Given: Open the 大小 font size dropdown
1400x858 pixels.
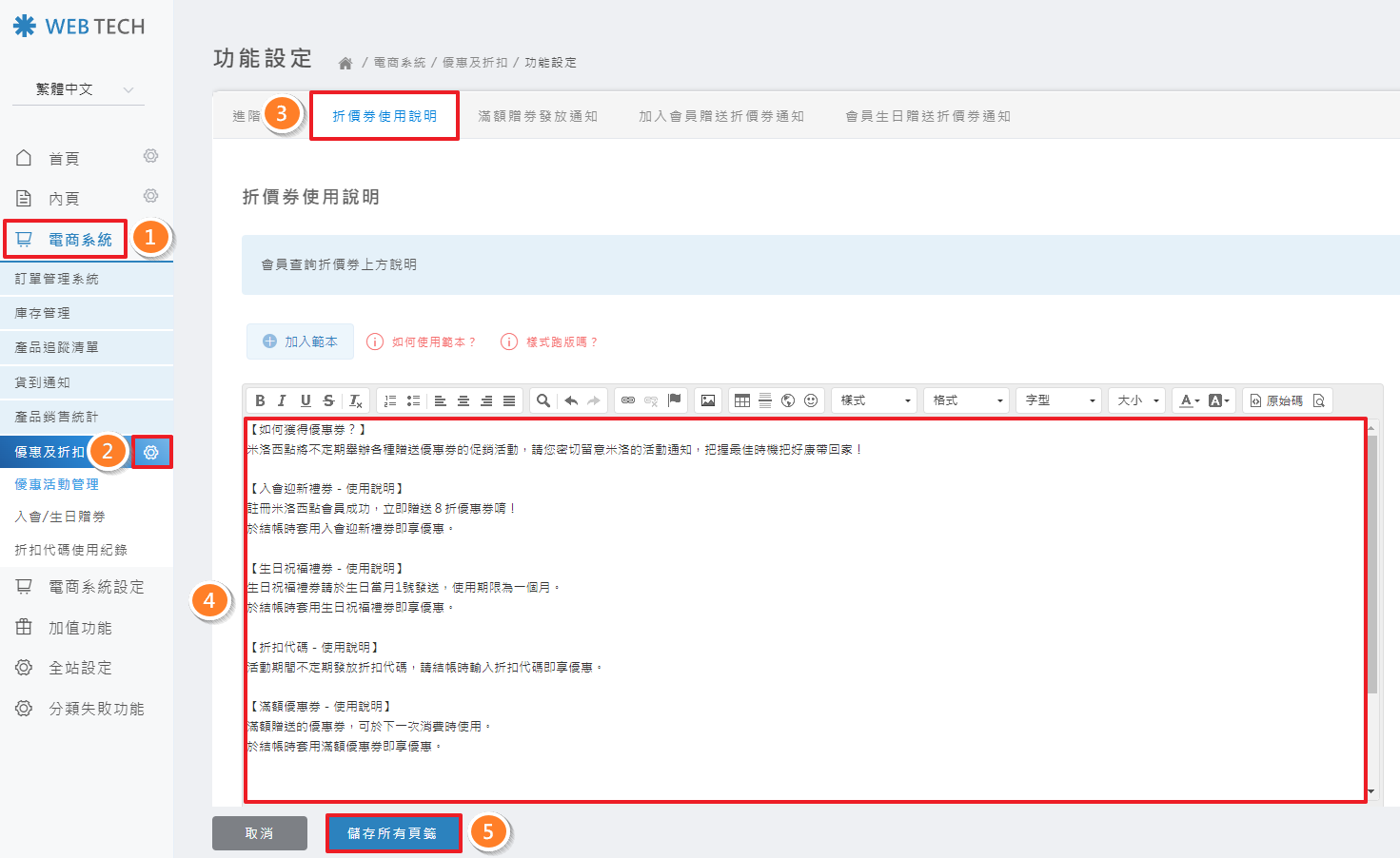Looking at the screenshot, I should coord(1135,400).
